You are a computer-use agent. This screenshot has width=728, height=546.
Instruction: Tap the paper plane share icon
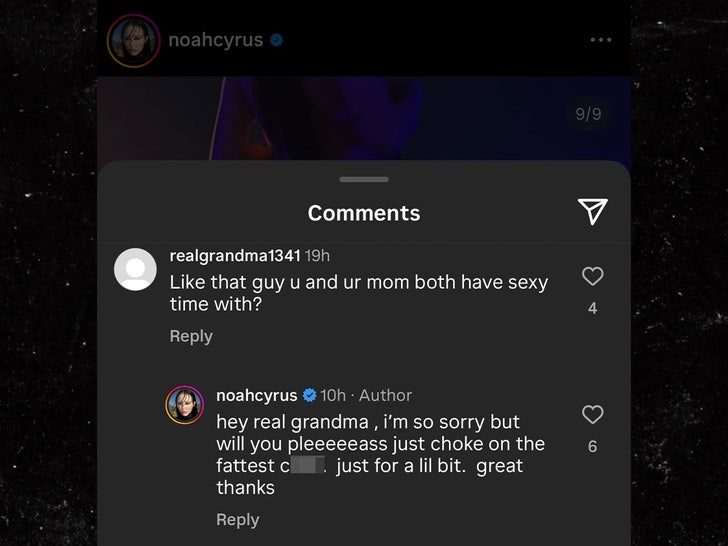[x=592, y=210]
